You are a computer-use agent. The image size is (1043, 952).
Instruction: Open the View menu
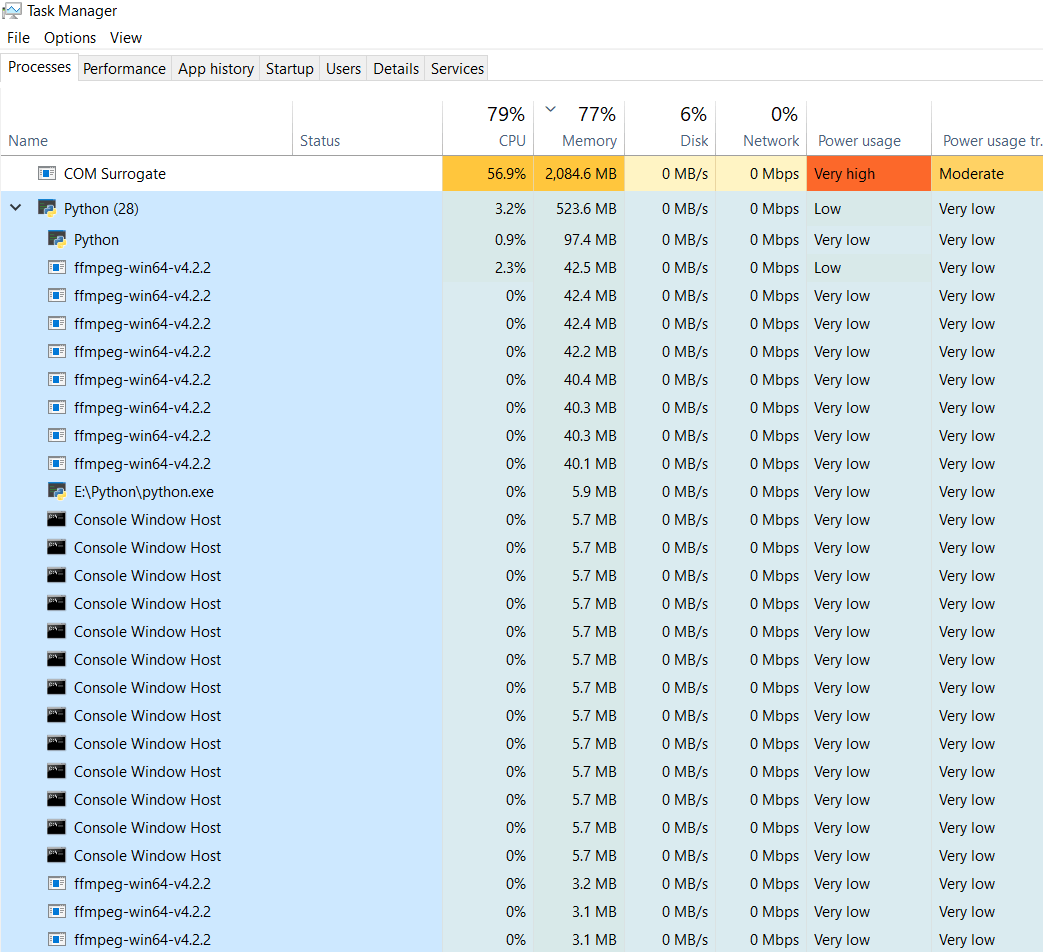pos(126,38)
